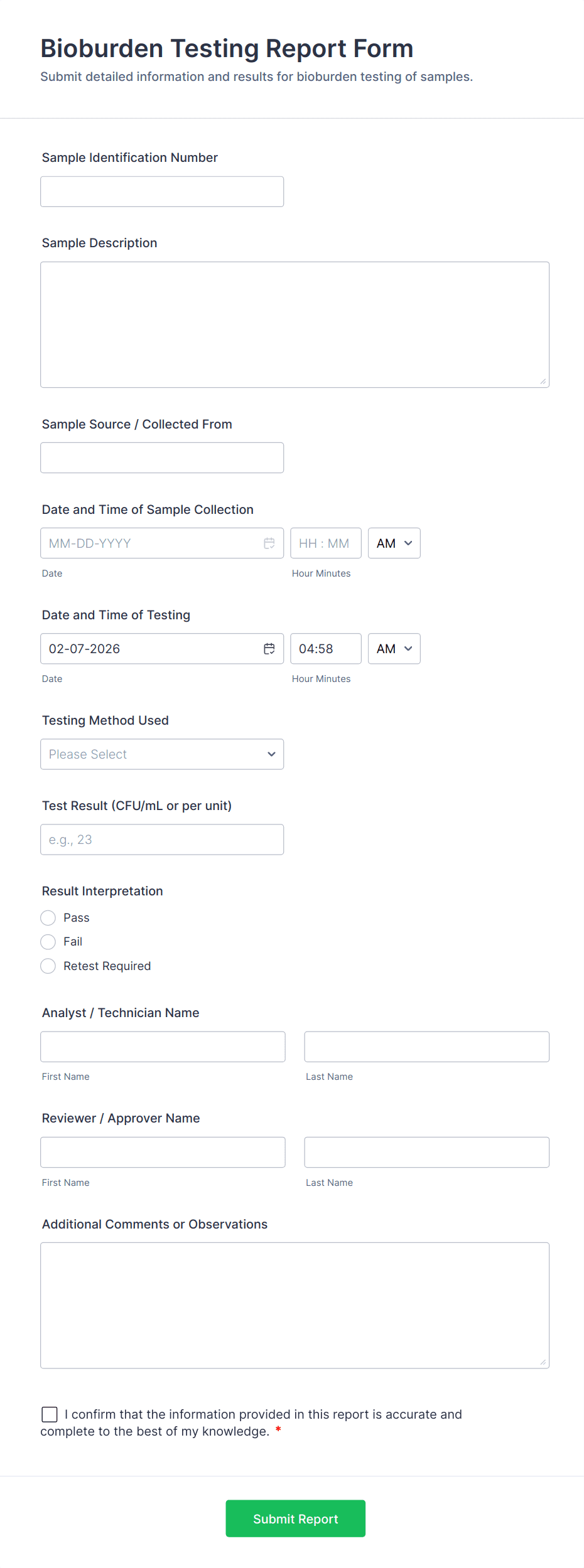
Task: Click the Test Result CFU/mL input
Action: (x=162, y=840)
